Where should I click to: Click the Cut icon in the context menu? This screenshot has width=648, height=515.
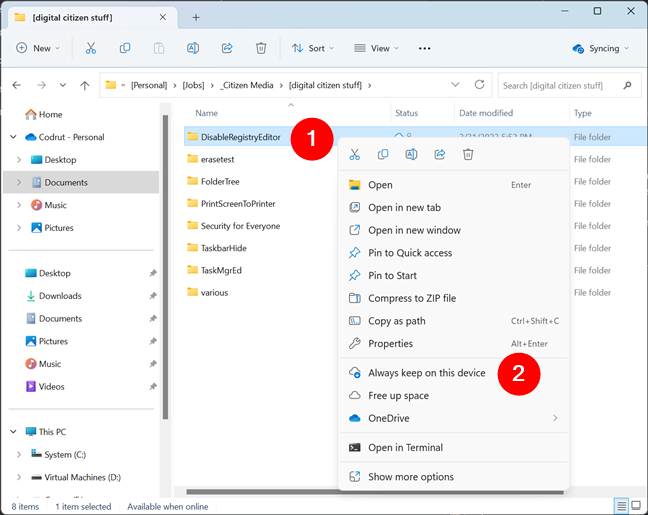354,154
